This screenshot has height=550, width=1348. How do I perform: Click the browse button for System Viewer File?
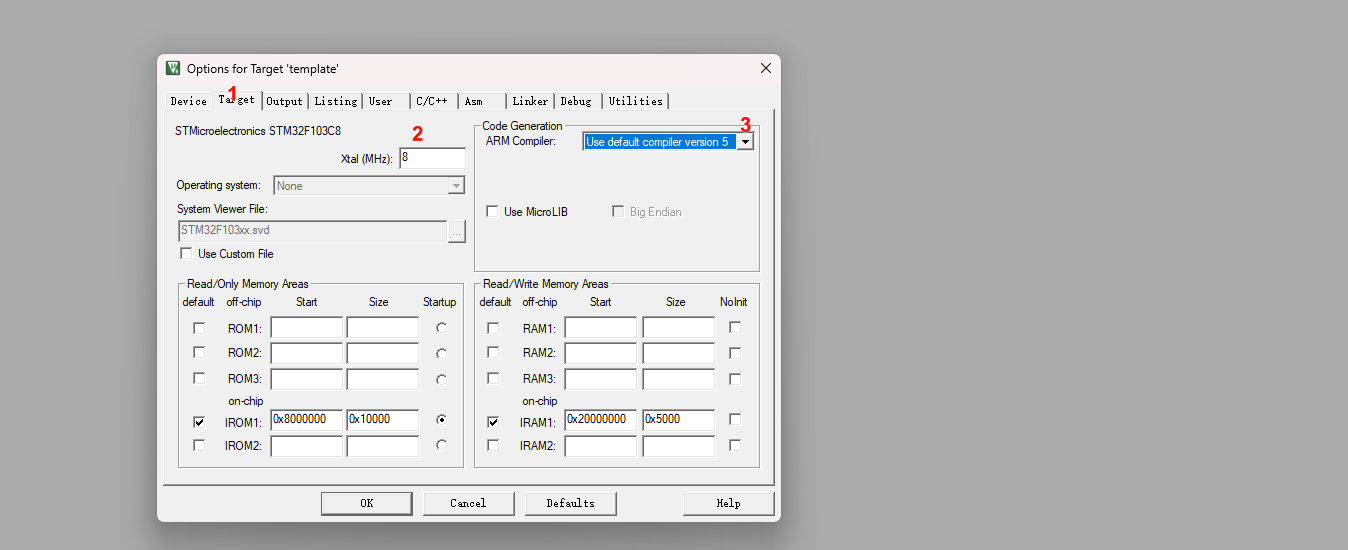(456, 231)
